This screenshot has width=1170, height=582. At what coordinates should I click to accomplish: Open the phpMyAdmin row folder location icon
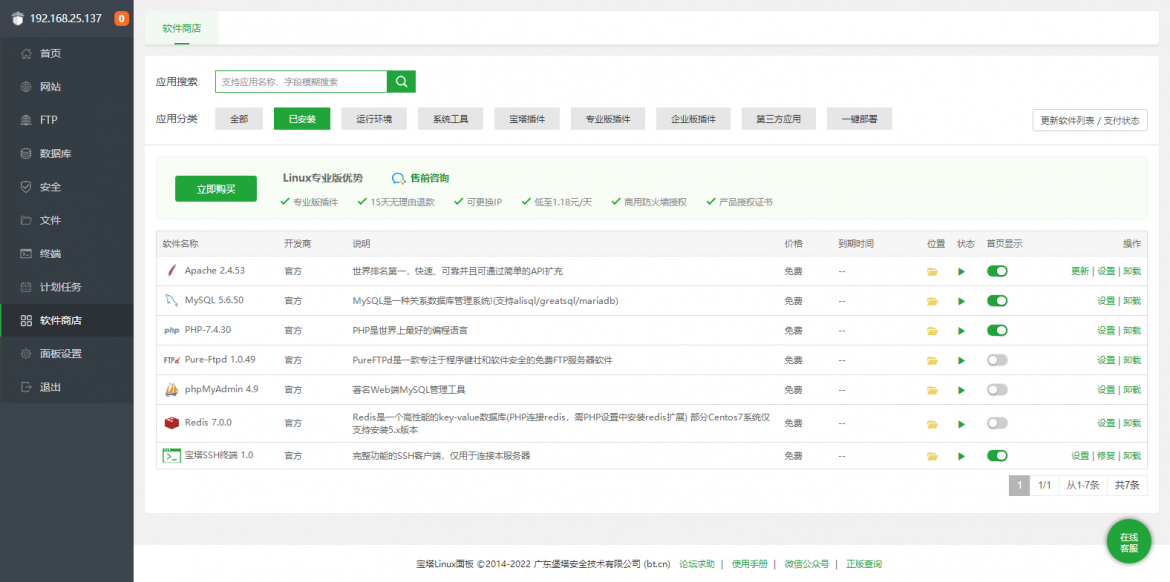pyautogui.click(x=932, y=390)
